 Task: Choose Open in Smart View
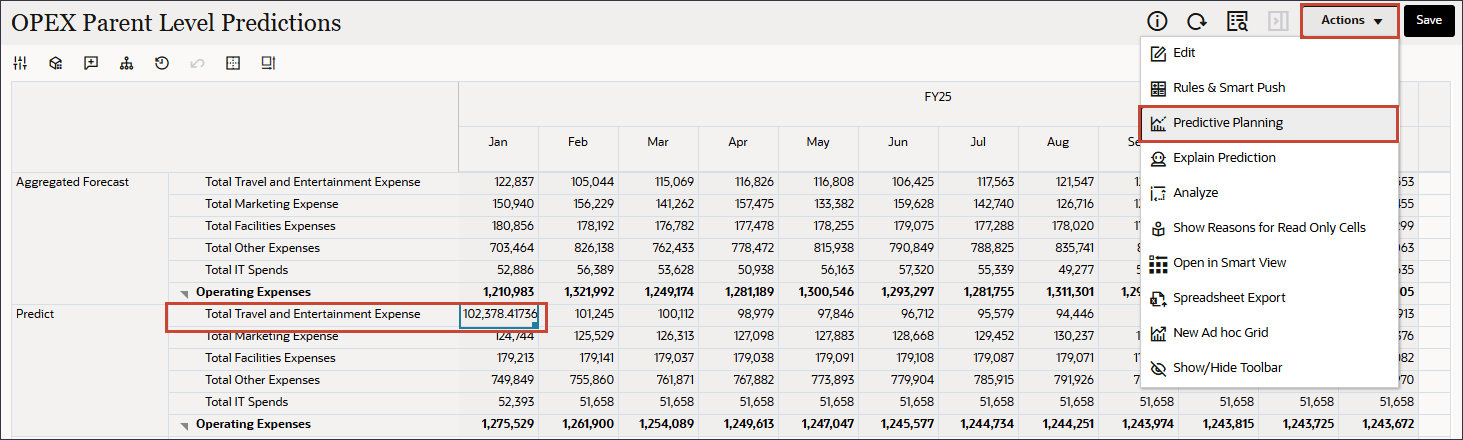click(1269, 263)
